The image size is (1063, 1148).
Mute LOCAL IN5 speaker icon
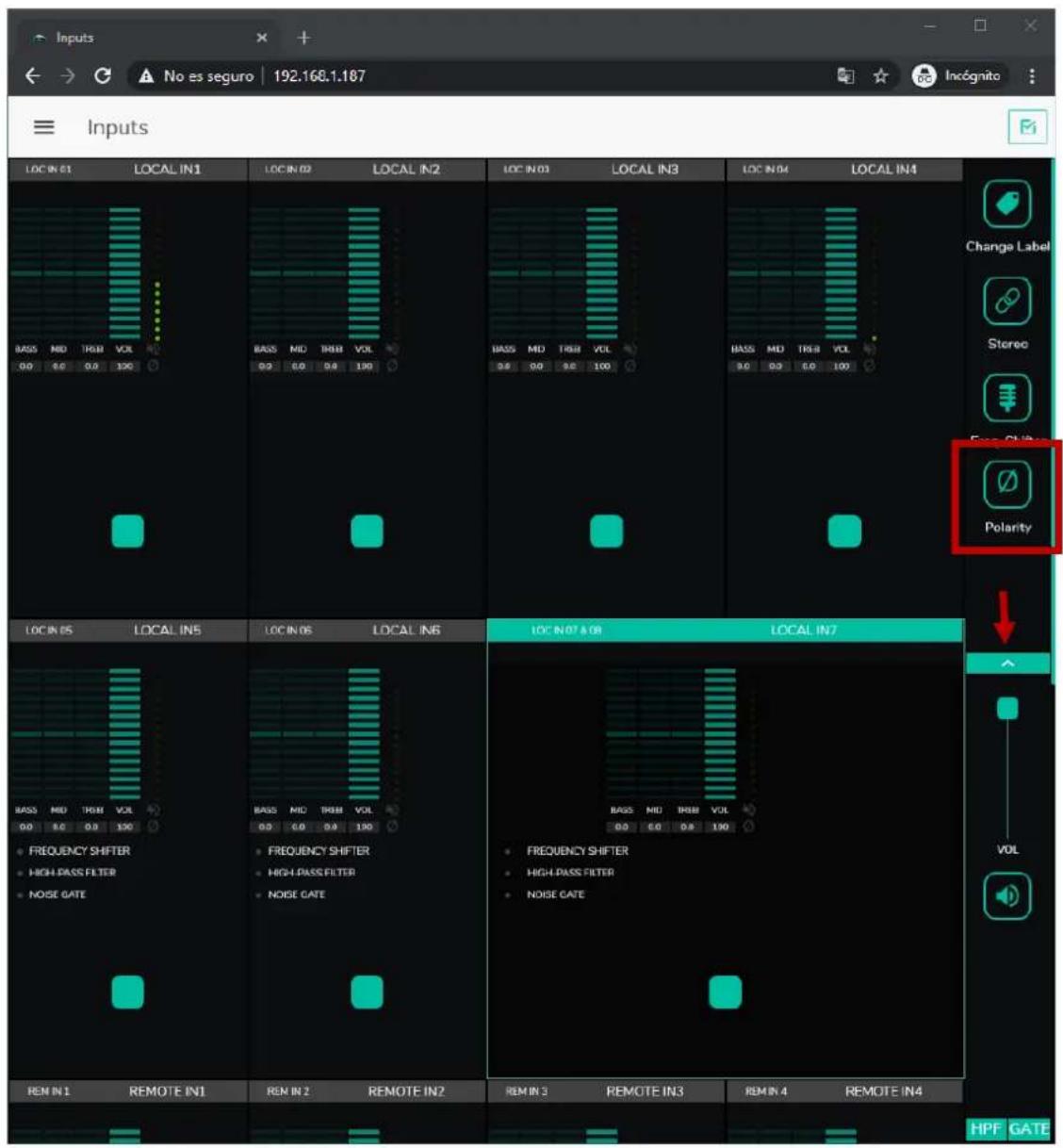[x=154, y=810]
